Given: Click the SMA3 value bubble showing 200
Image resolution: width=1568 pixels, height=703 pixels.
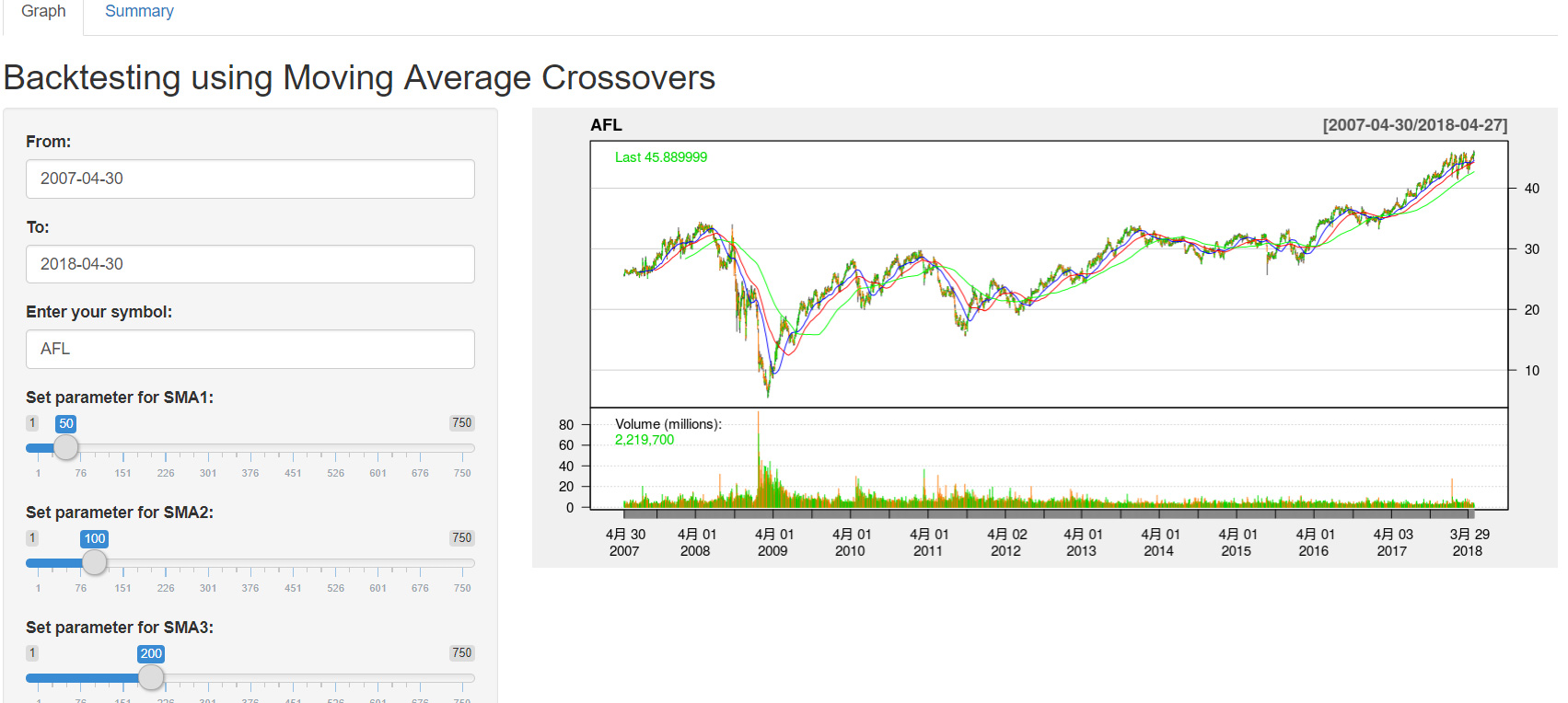Looking at the screenshot, I should [151, 654].
